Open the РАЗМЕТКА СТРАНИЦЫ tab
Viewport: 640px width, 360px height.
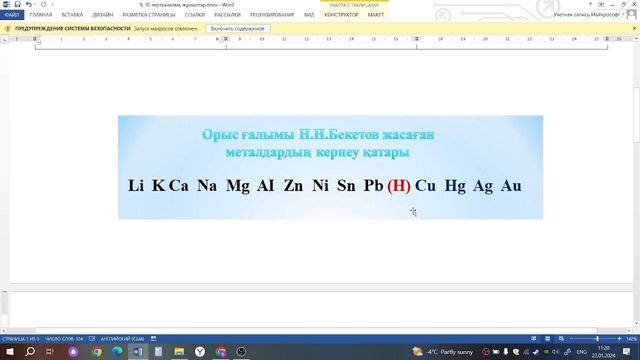[x=149, y=15]
